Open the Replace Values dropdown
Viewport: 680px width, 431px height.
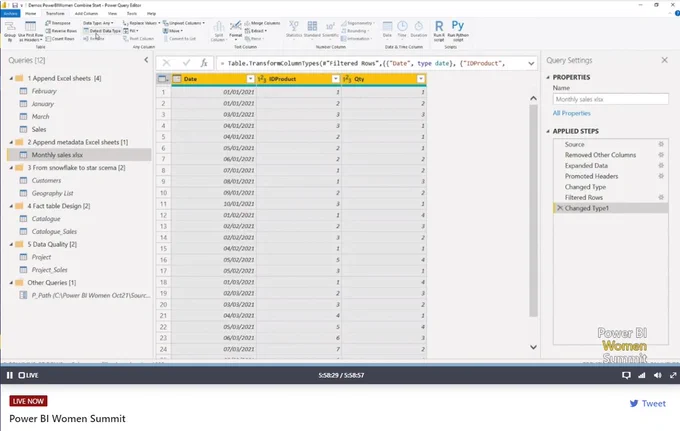(141, 23)
